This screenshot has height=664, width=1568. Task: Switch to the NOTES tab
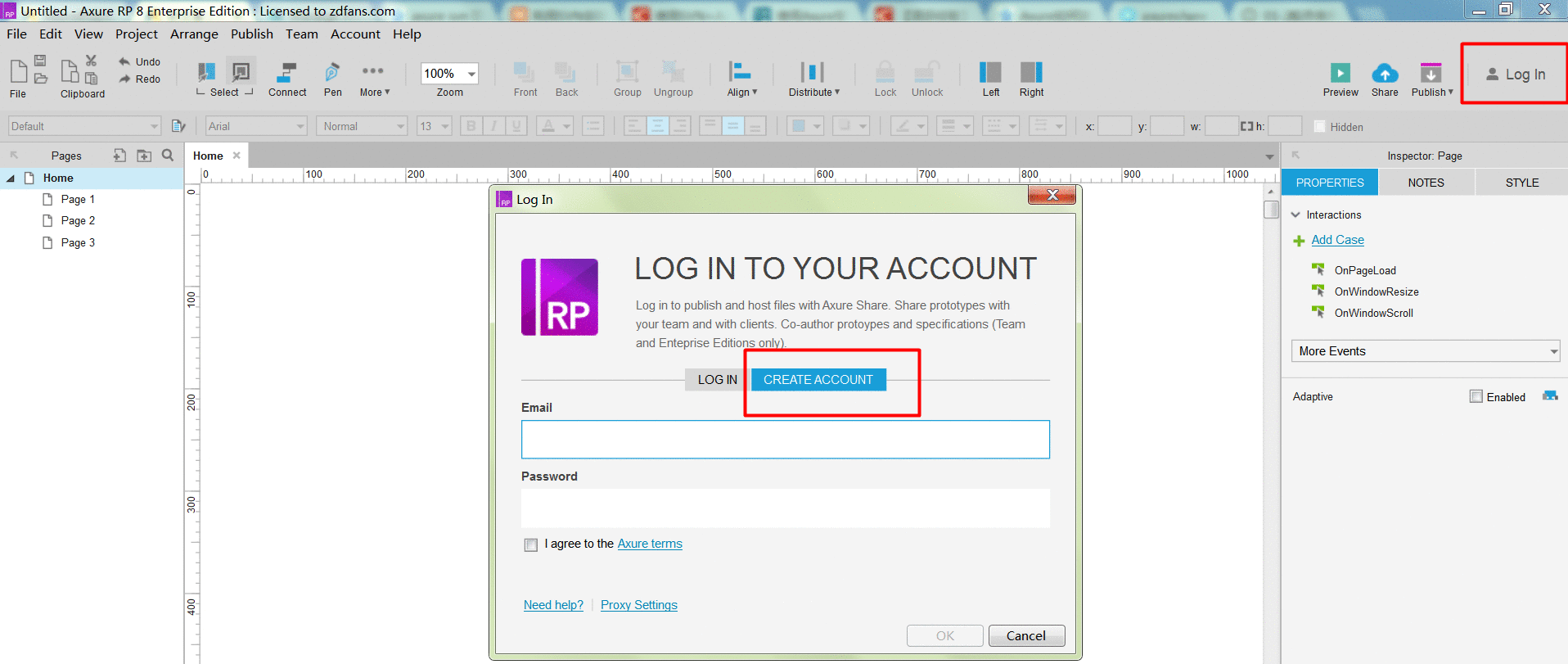tap(1426, 183)
